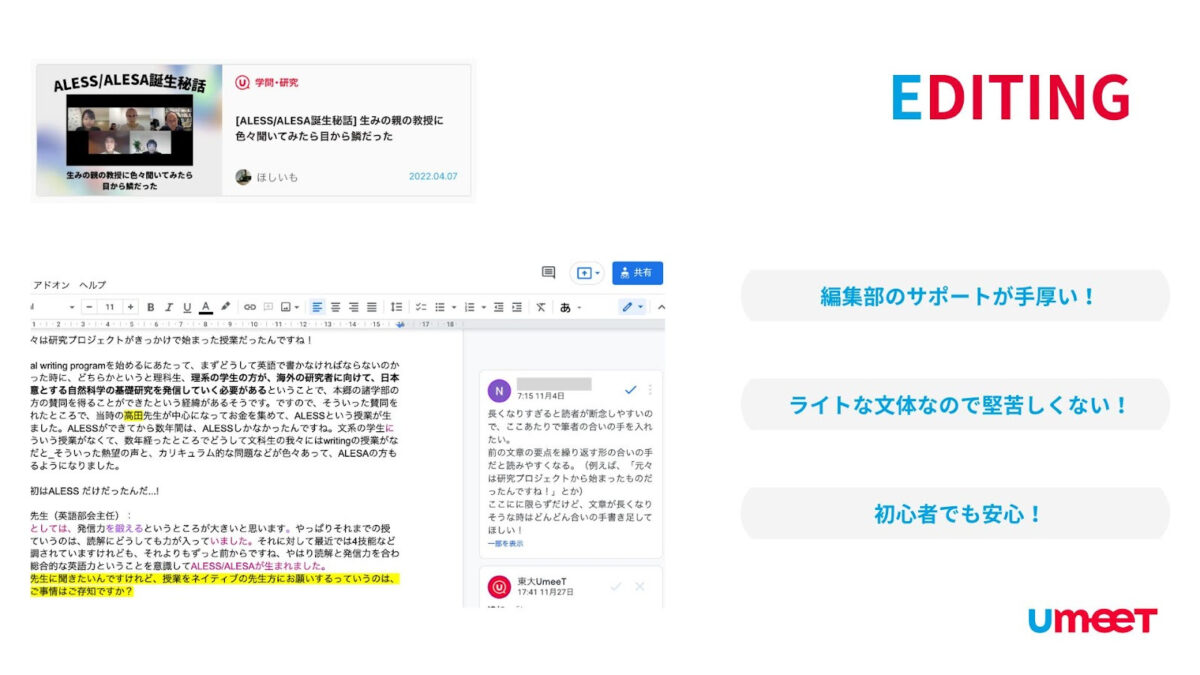Image resolution: width=1200 pixels, height=675 pixels.
Task: Click the blue 共有 share button
Action: 637,273
